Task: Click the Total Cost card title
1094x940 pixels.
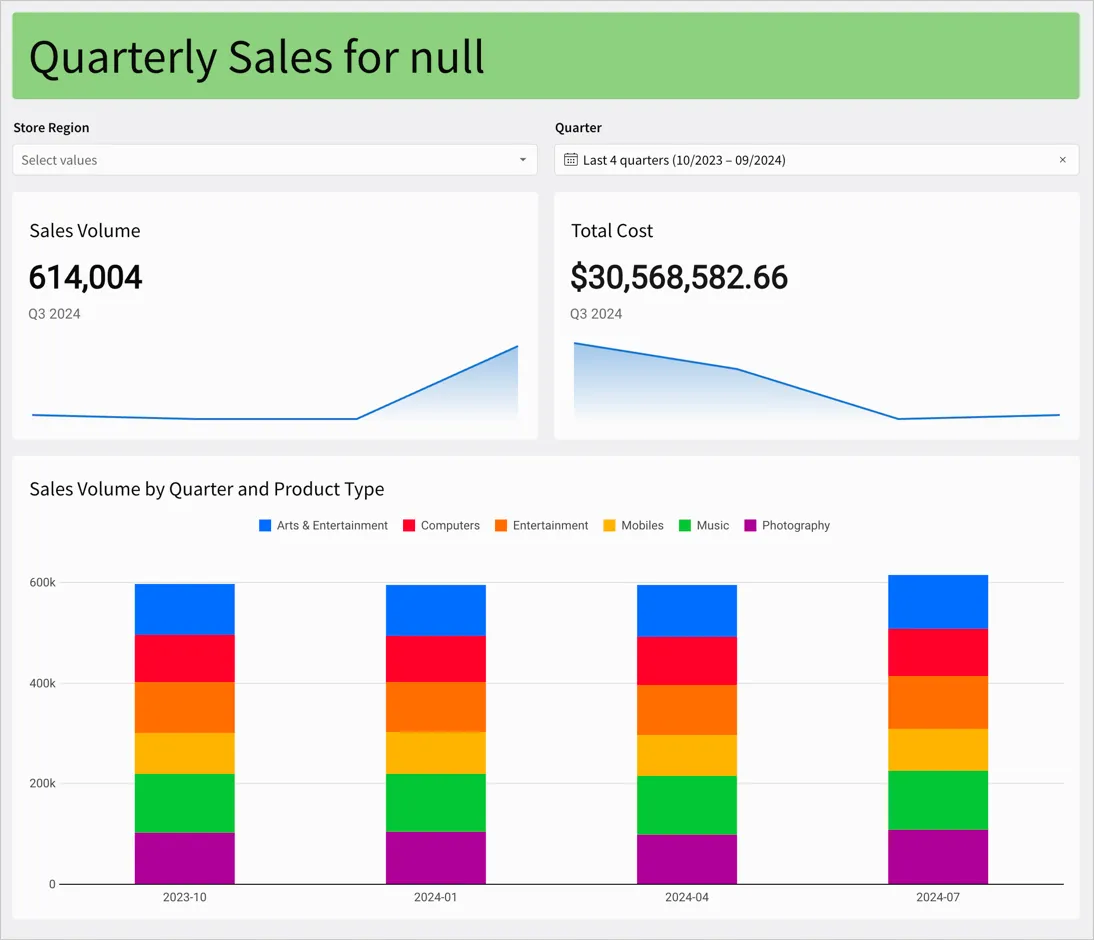Action: tap(612, 231)
